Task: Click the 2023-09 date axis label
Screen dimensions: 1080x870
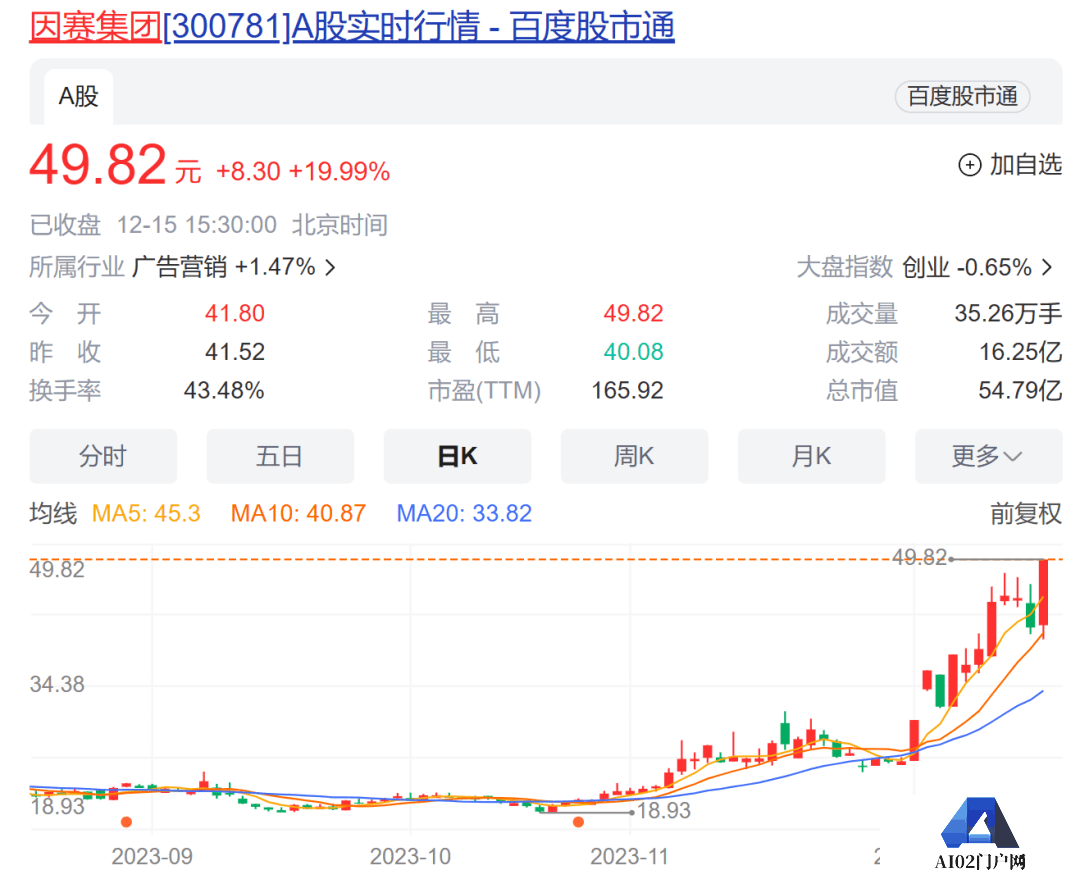Action: tap(152, 856)
